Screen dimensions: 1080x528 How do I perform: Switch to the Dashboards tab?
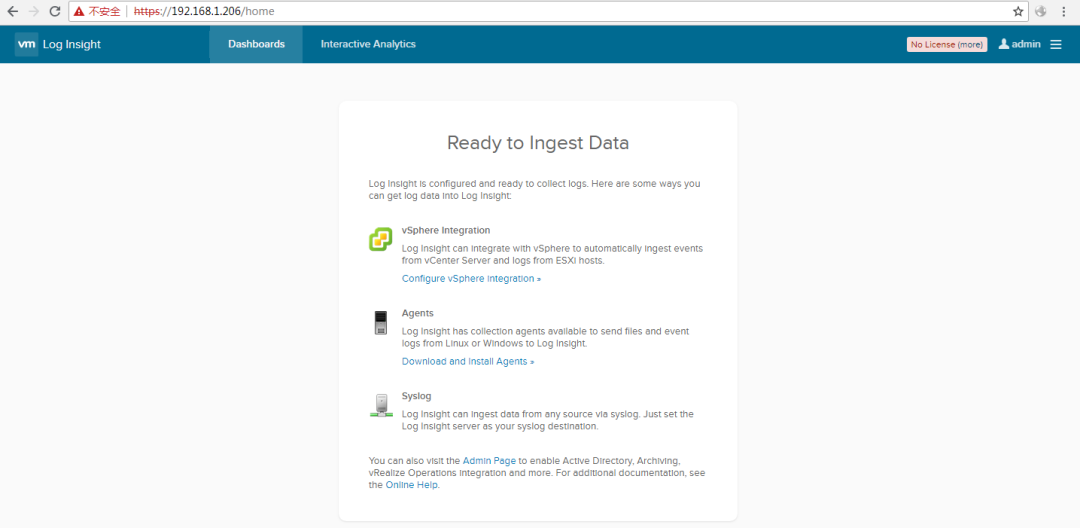click(256, 44)
